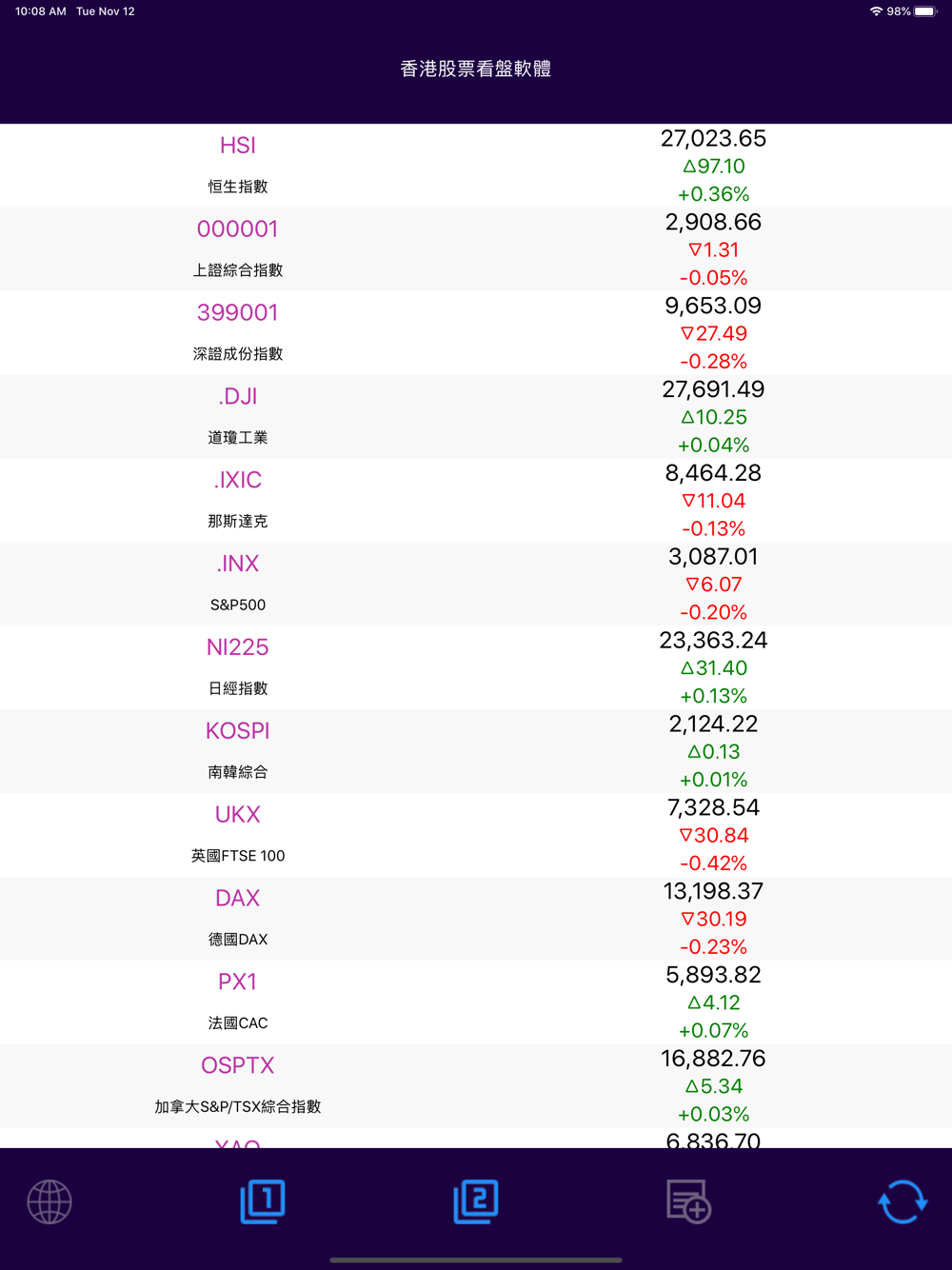Select the .INX S&P500 ticker
Viewport: 952px width, 1270px height.
click(238, 564)
